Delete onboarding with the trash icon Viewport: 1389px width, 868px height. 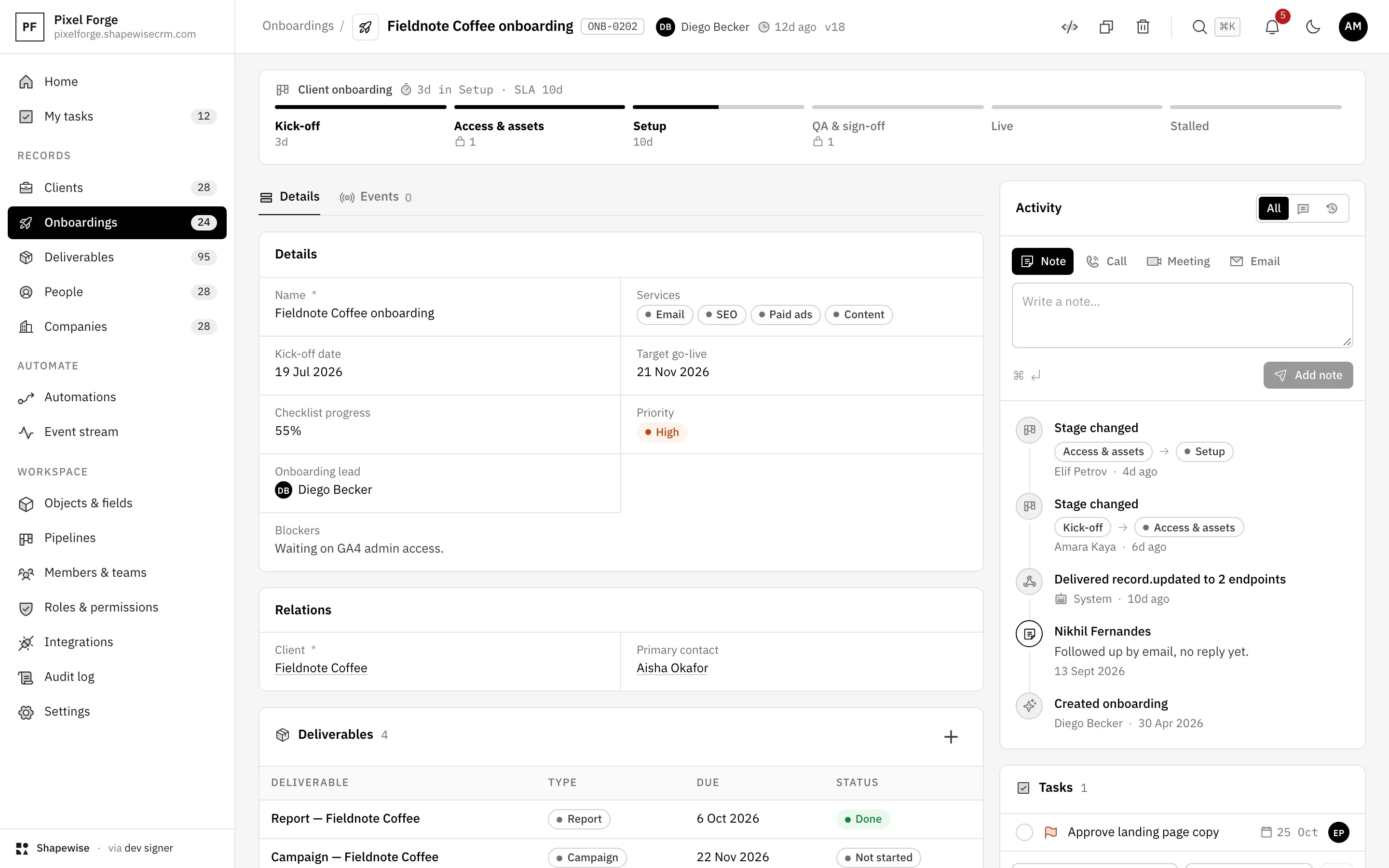coord(1143,27)
